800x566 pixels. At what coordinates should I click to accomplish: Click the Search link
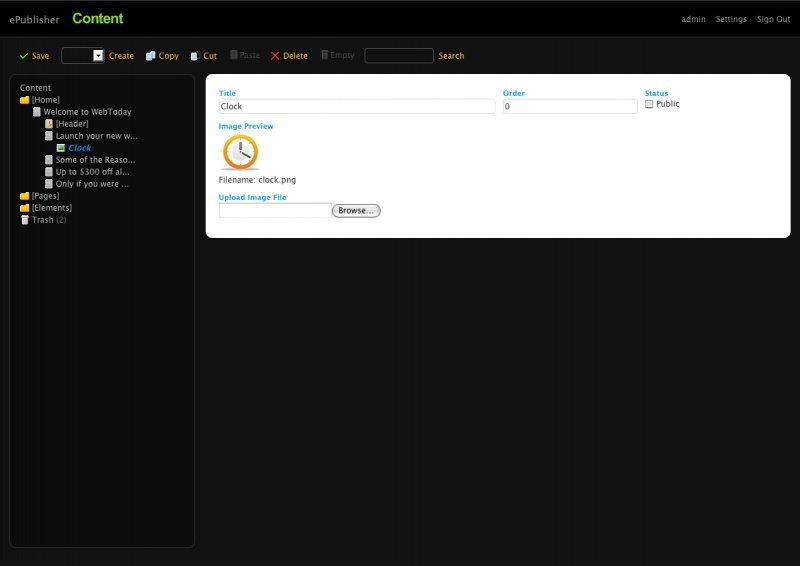point(451,56)
